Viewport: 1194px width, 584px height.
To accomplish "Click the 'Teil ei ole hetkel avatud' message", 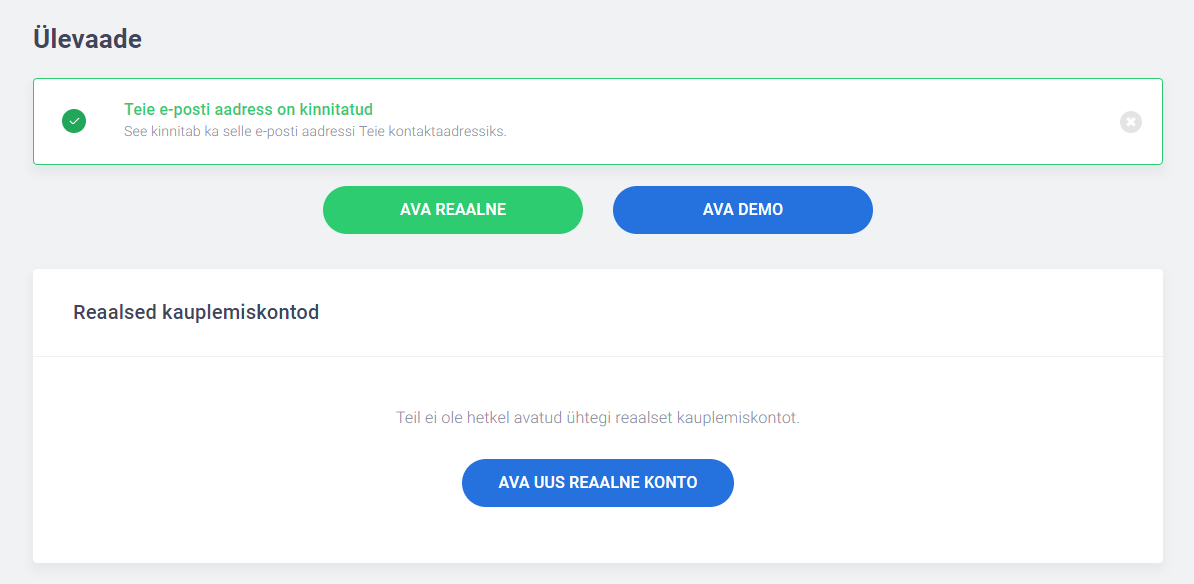I will tap(598, 418).
